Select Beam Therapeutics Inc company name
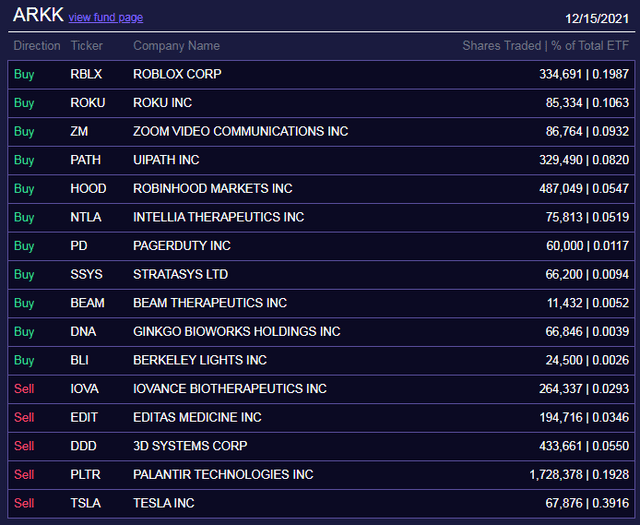Screen dimensions: 640x525 coord(210,303)
